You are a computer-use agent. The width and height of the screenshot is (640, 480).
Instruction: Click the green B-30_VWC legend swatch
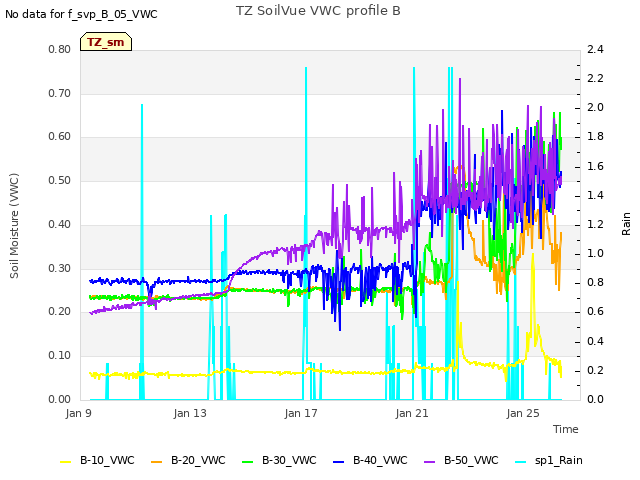(x=248, y=462)
